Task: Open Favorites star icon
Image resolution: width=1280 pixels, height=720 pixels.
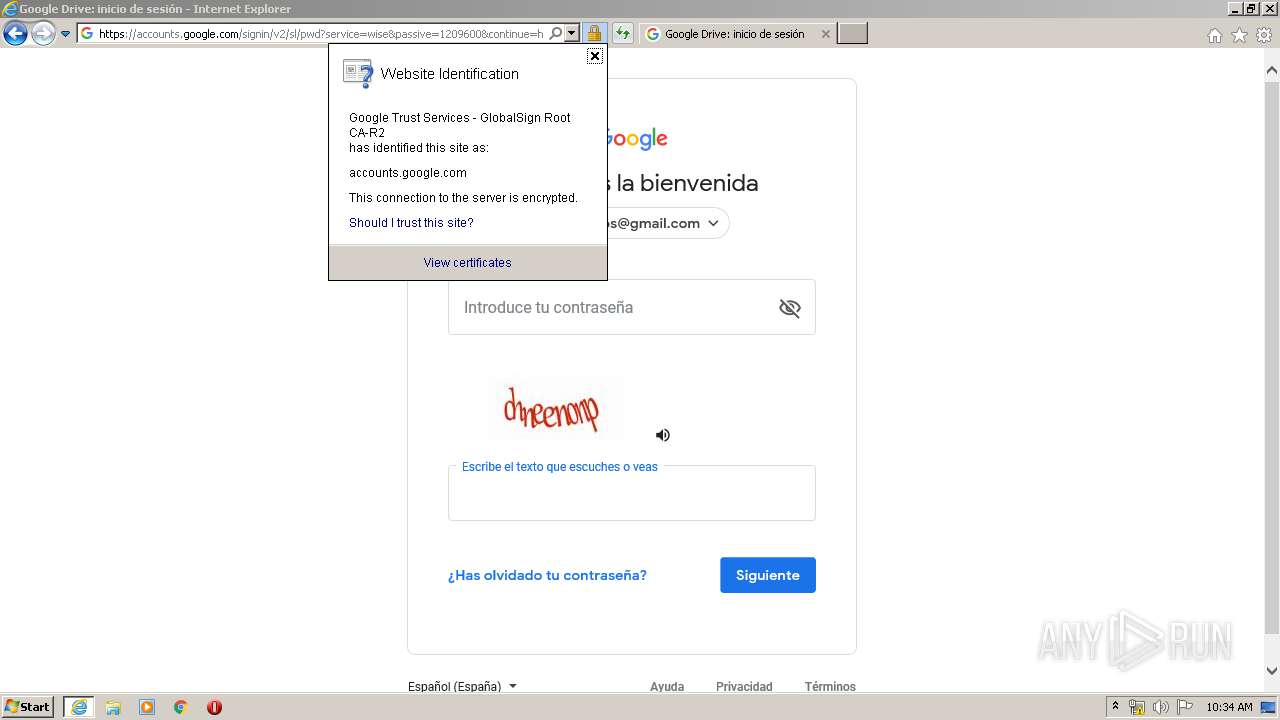Action: [1239, 35]
